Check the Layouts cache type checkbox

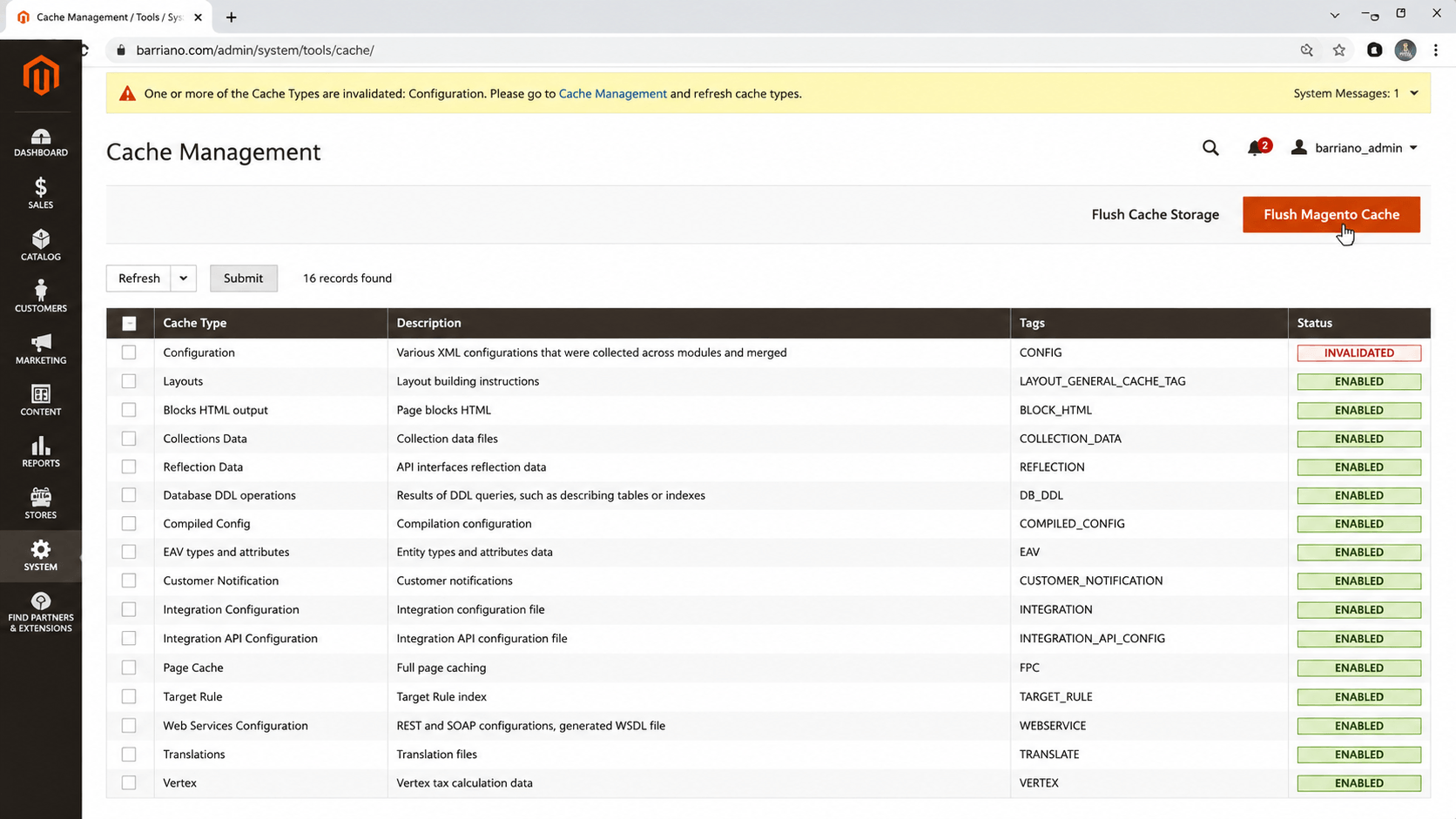pyautogui.click(x=129, y=381)
